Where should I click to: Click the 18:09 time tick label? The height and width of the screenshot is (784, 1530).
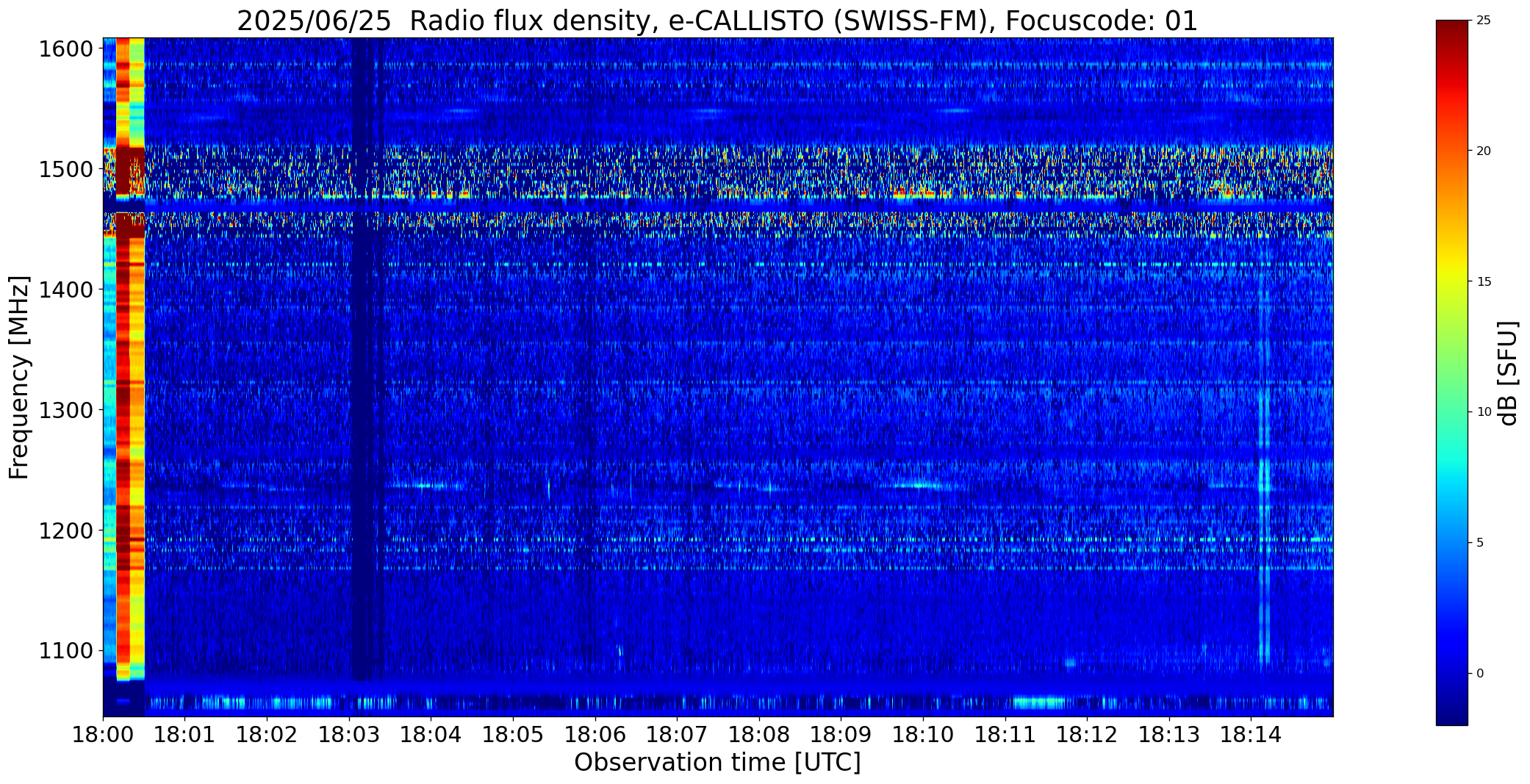[x=841, y=735]
